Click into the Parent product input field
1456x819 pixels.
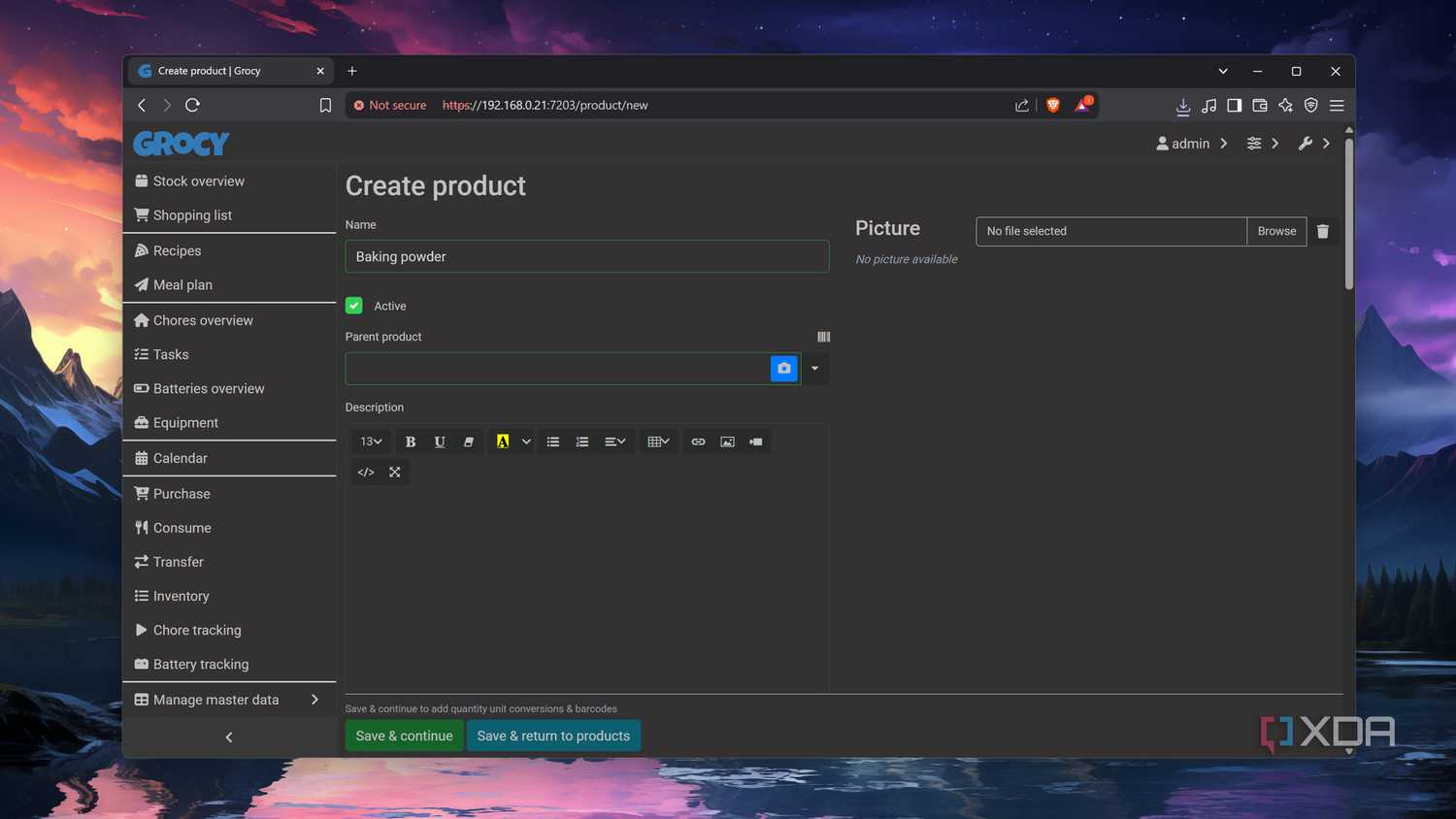pos(557,369)
